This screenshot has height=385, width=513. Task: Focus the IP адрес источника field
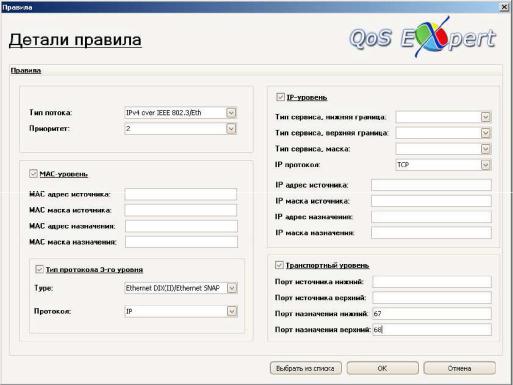[431, 185]
